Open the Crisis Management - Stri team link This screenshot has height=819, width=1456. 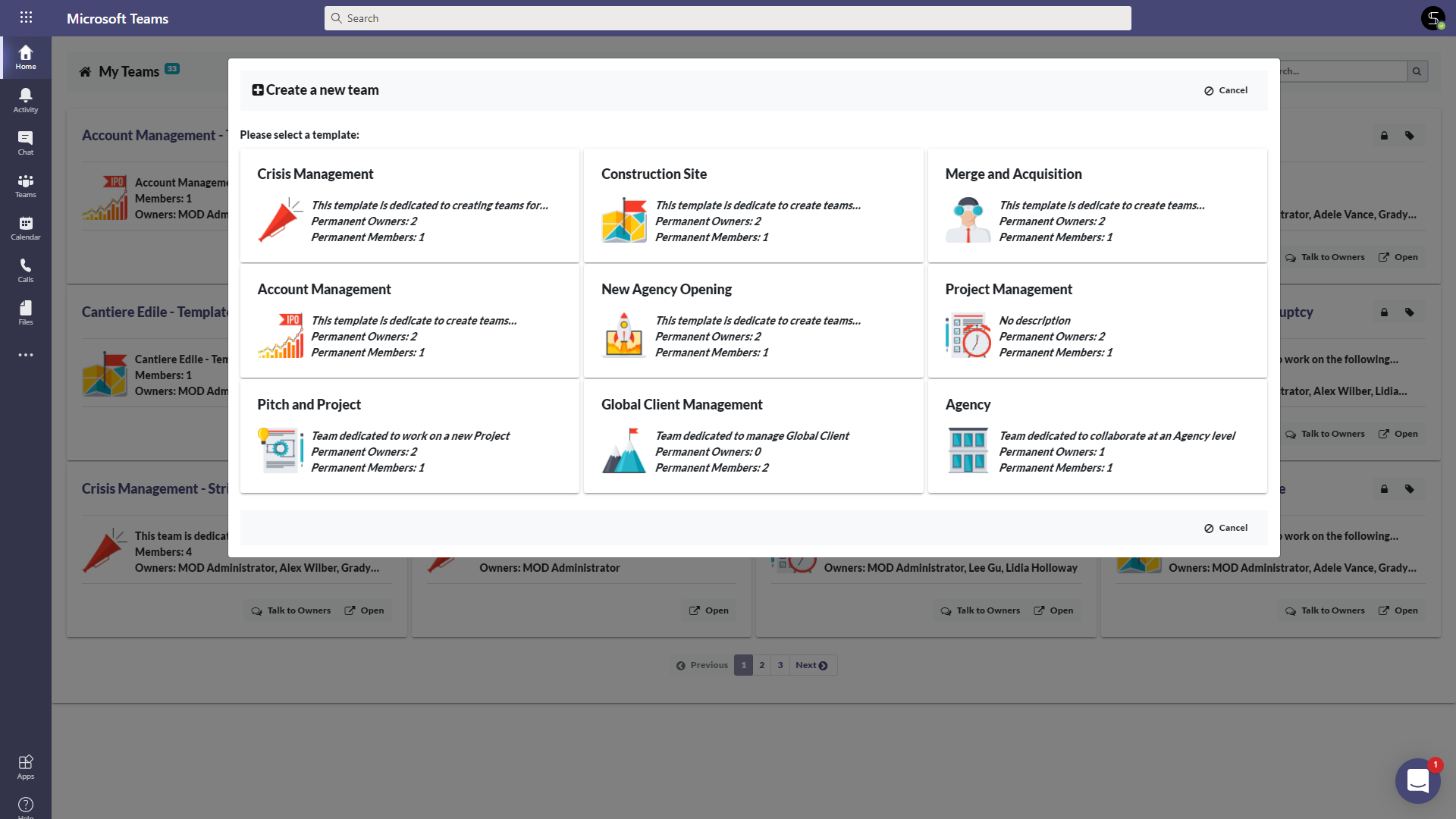click(155, 488)
